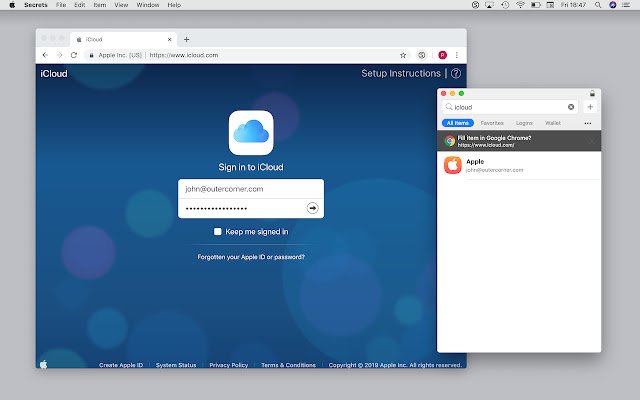
Task: Open the Help menu
Action: tap(174, 5)
